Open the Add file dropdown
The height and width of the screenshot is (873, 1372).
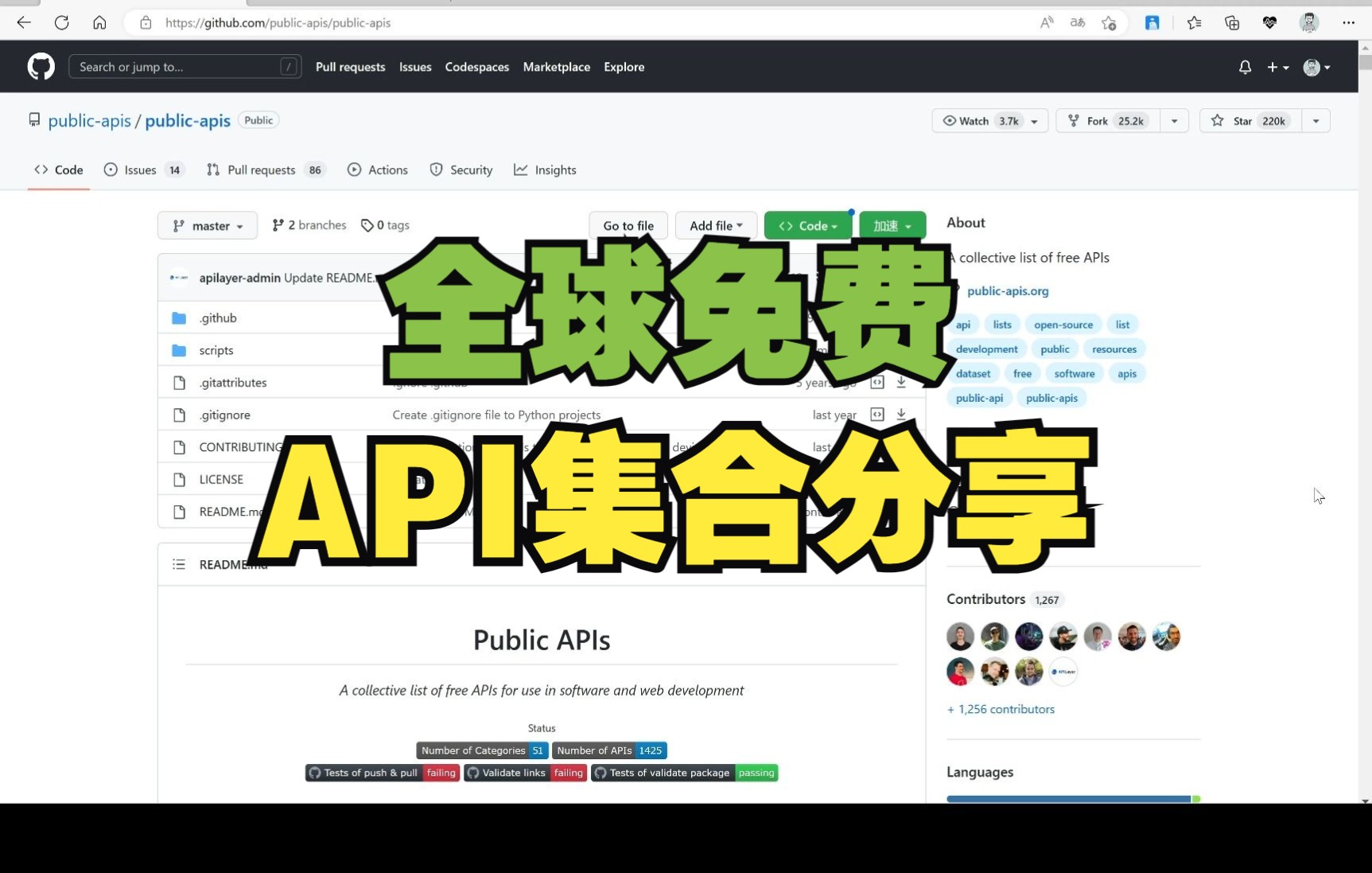(x=716, y=225)
